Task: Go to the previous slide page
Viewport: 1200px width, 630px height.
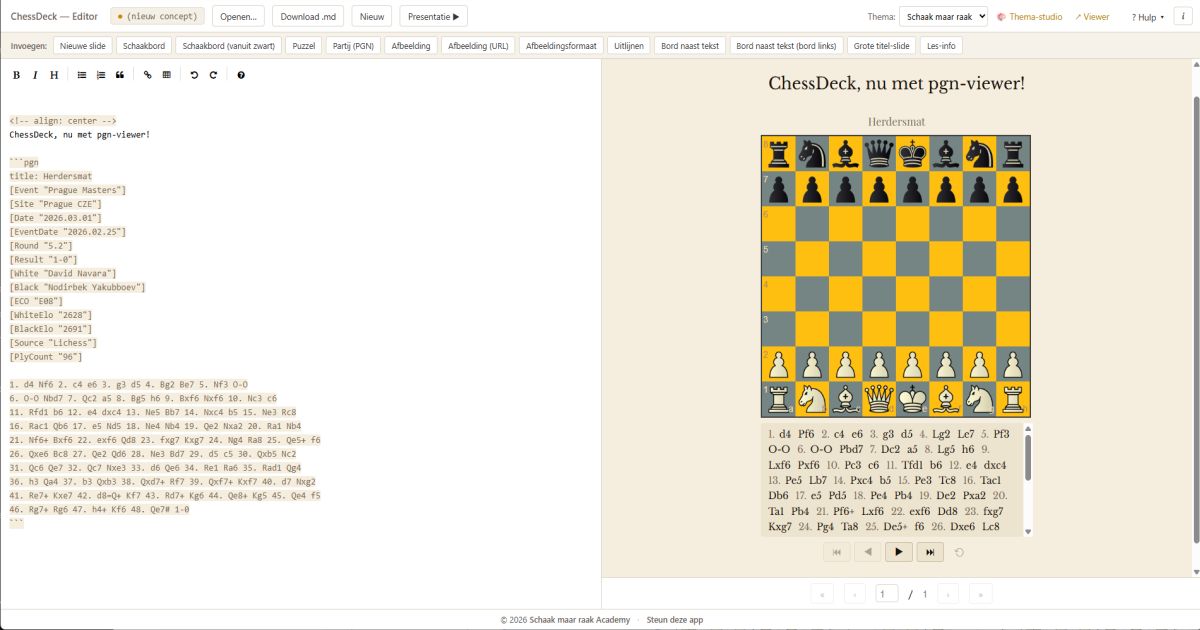Action: tap(855, 594)
